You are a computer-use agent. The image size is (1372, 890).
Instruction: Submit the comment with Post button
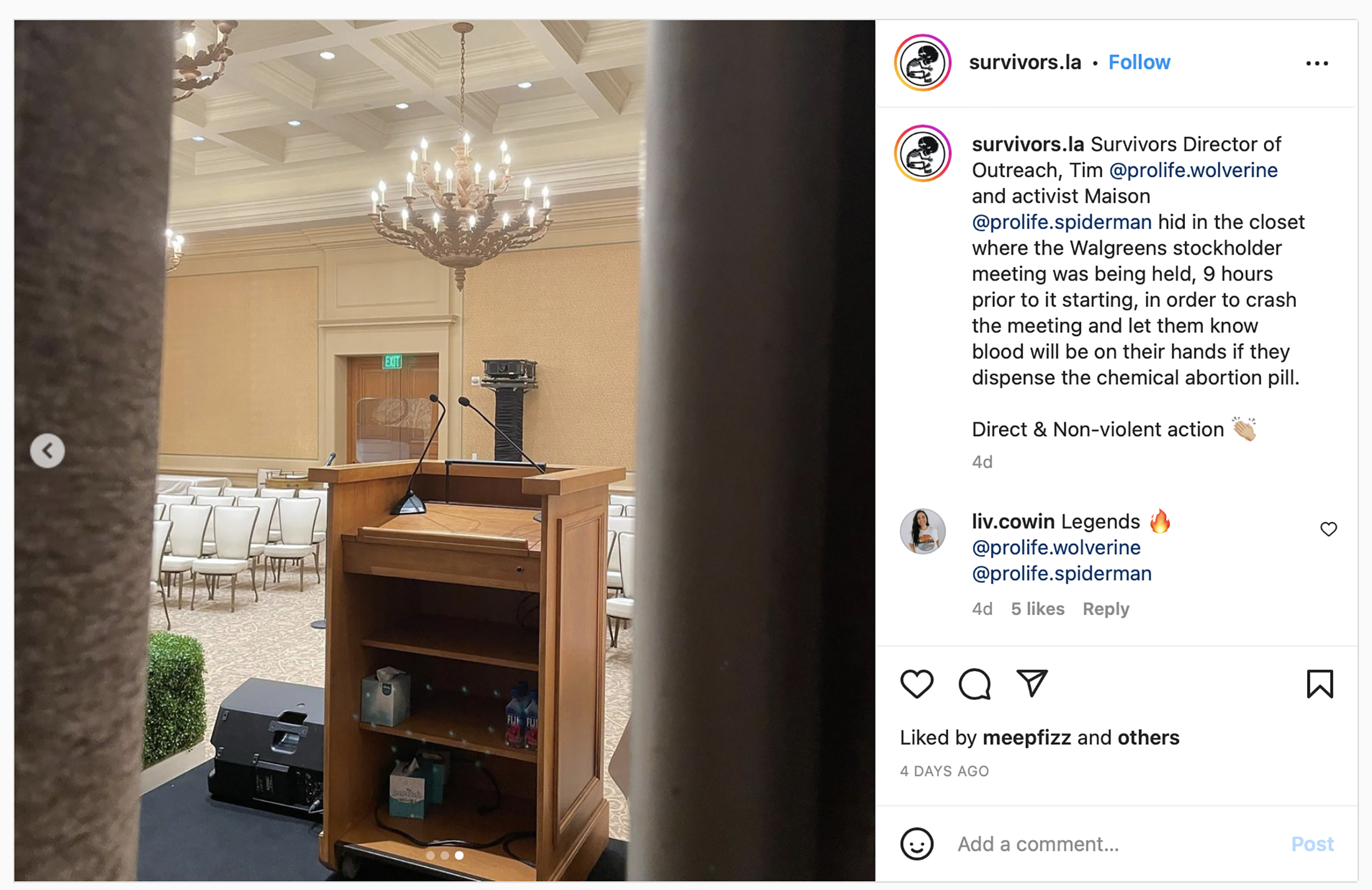pos(1312,844)
